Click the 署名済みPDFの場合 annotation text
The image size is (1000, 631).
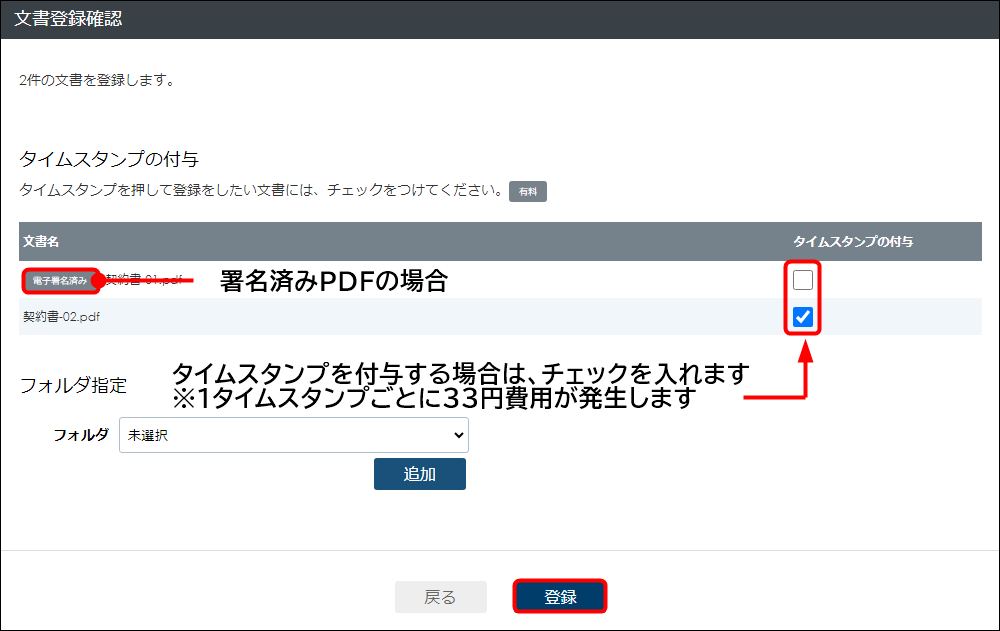click(333, 282)
